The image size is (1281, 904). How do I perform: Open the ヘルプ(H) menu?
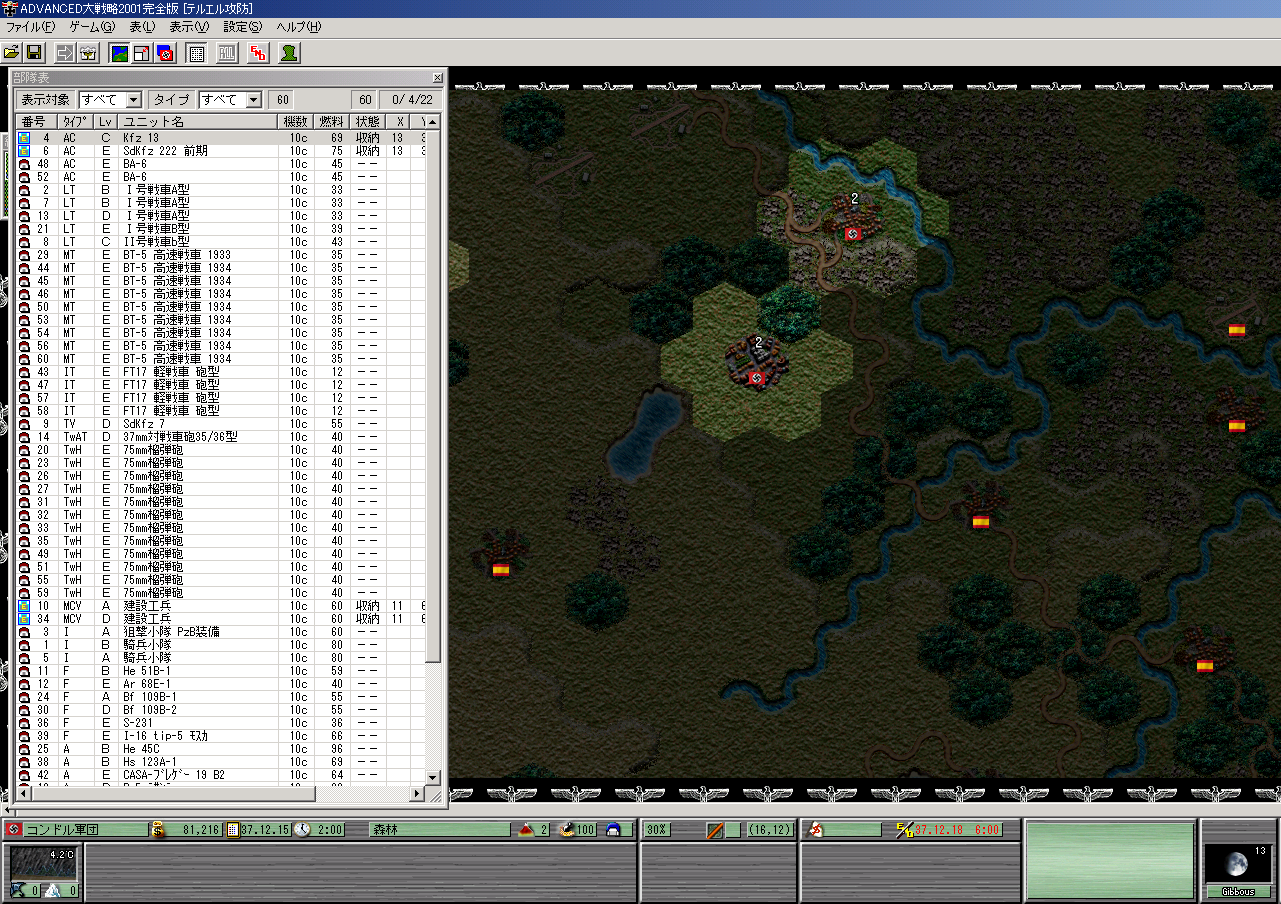click(x=299, y=27)
